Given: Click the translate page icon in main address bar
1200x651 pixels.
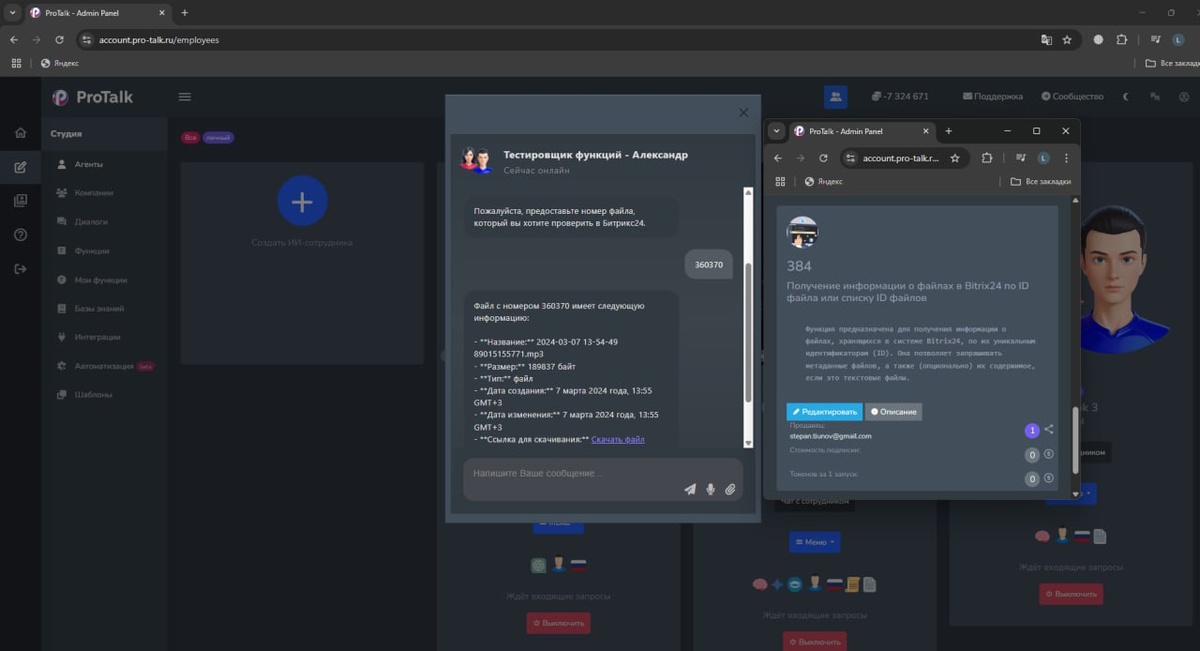Looking at the screenshot, I should point(1046,40).
